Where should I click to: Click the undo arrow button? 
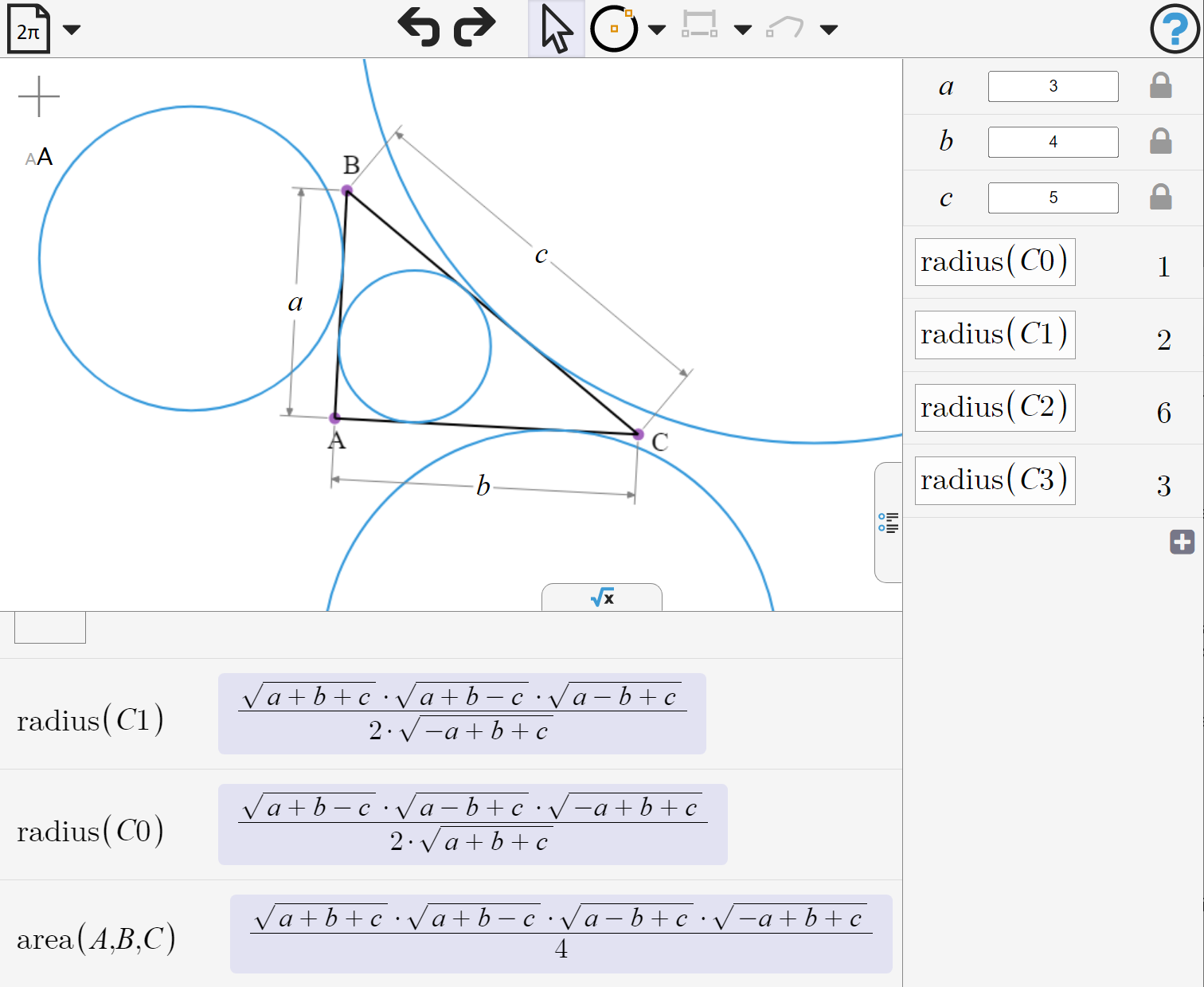419,27
